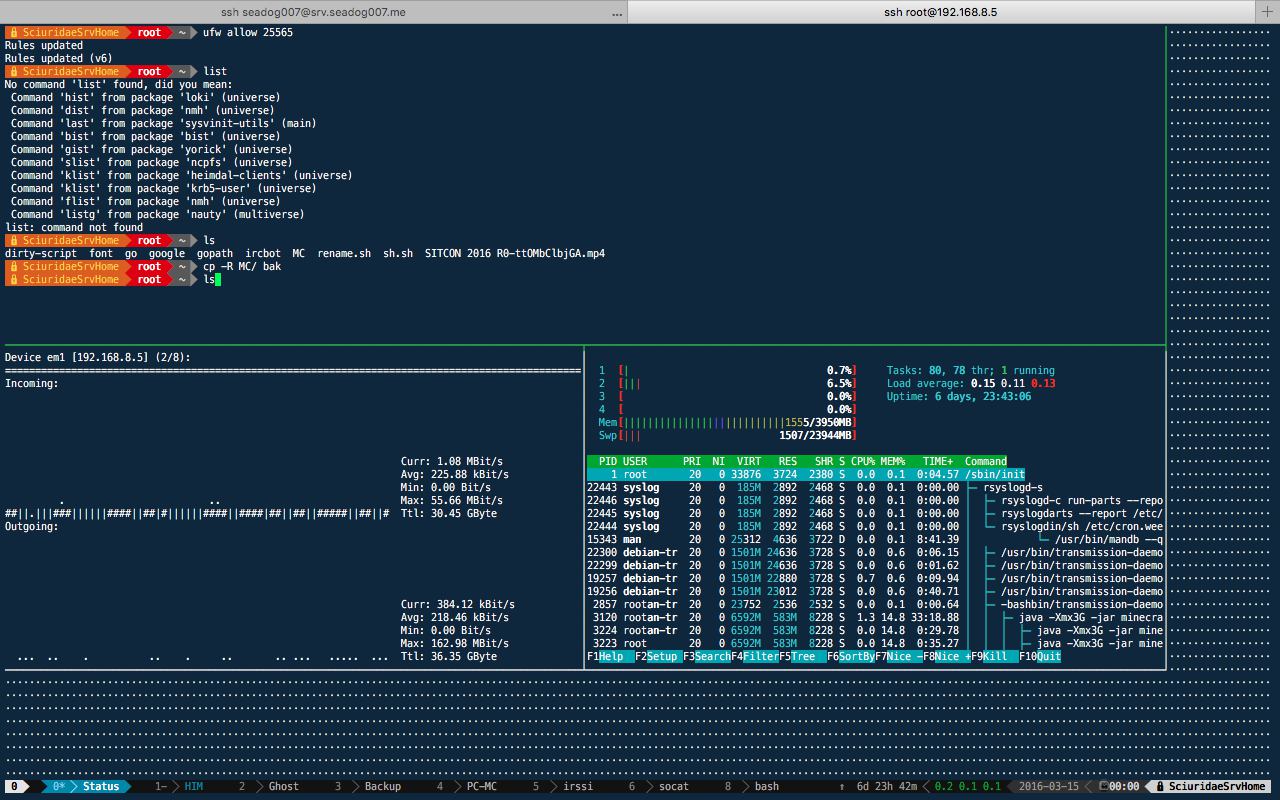Screen dimensions: 1280x800
Task: Open tmux window Backup
Action: click(368, 787)
